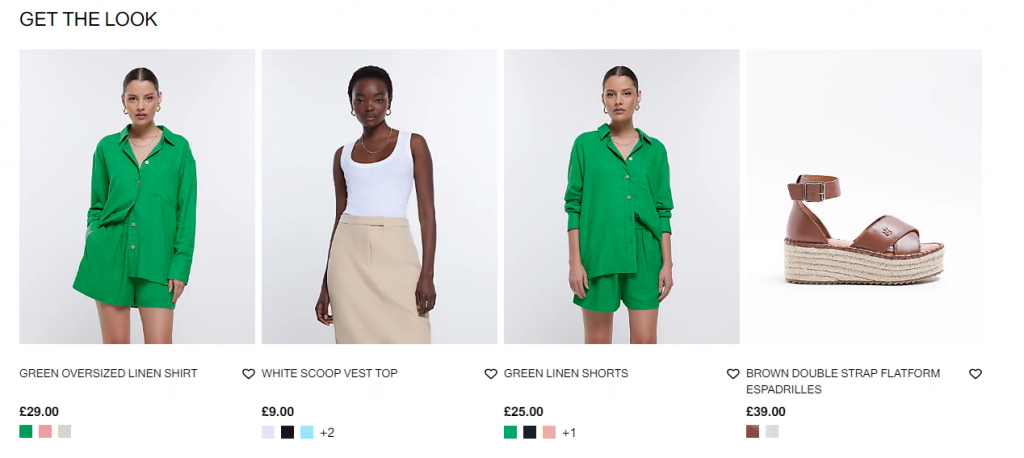Select lavender swatch for the vest top
Viewport: 1024px width, 458px height.
(268, 432)
